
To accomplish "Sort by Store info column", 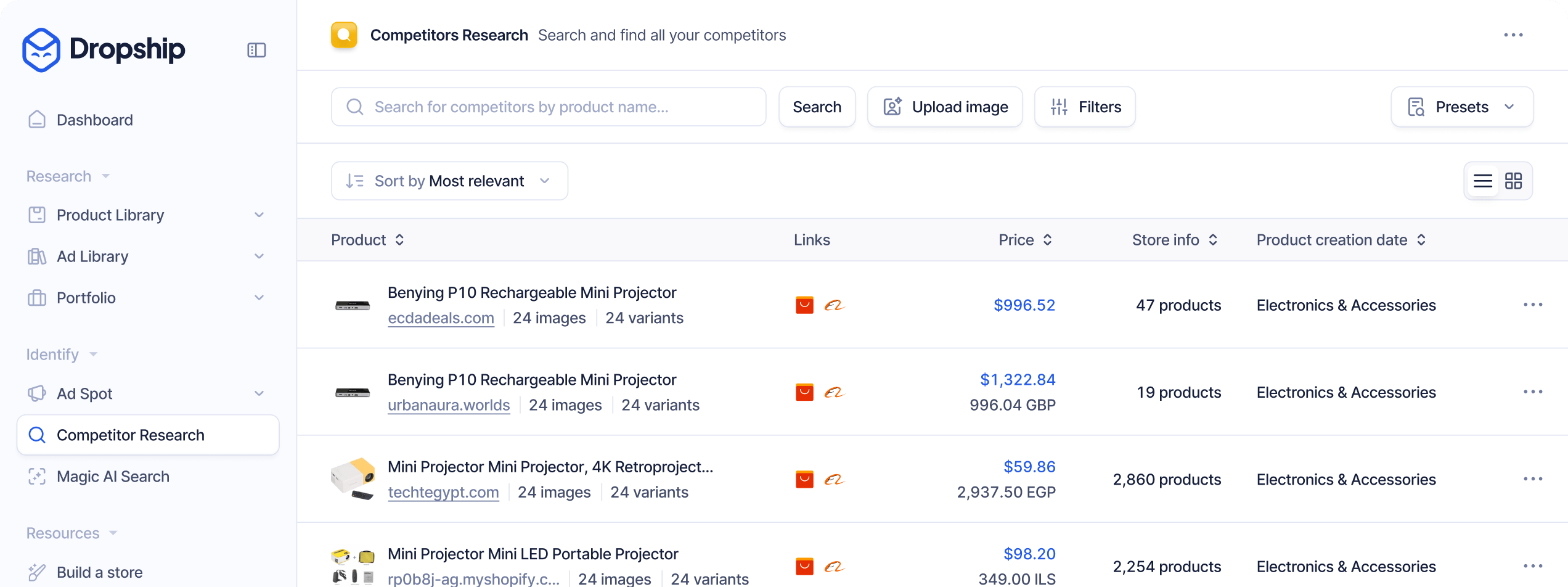I will coord(1175,240).
